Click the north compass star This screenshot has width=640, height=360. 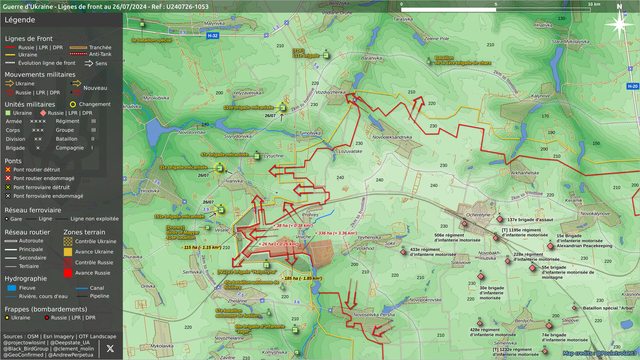click(x=619, y=24)
